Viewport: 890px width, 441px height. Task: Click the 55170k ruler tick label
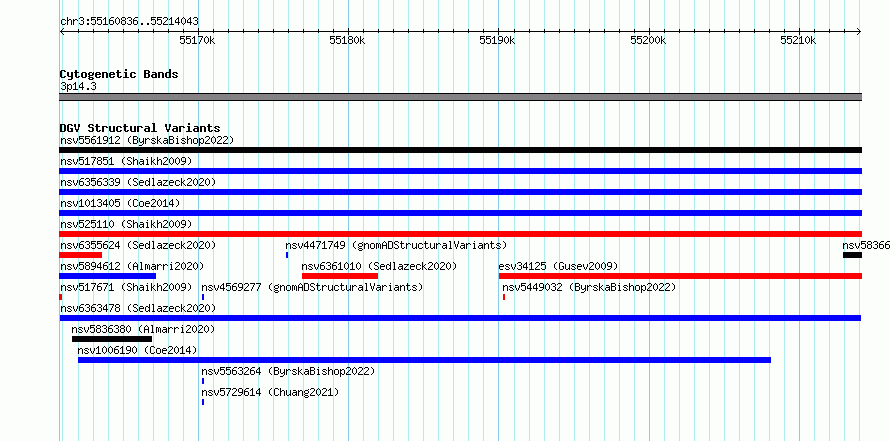pyautogui.click(x=197, y=40)
